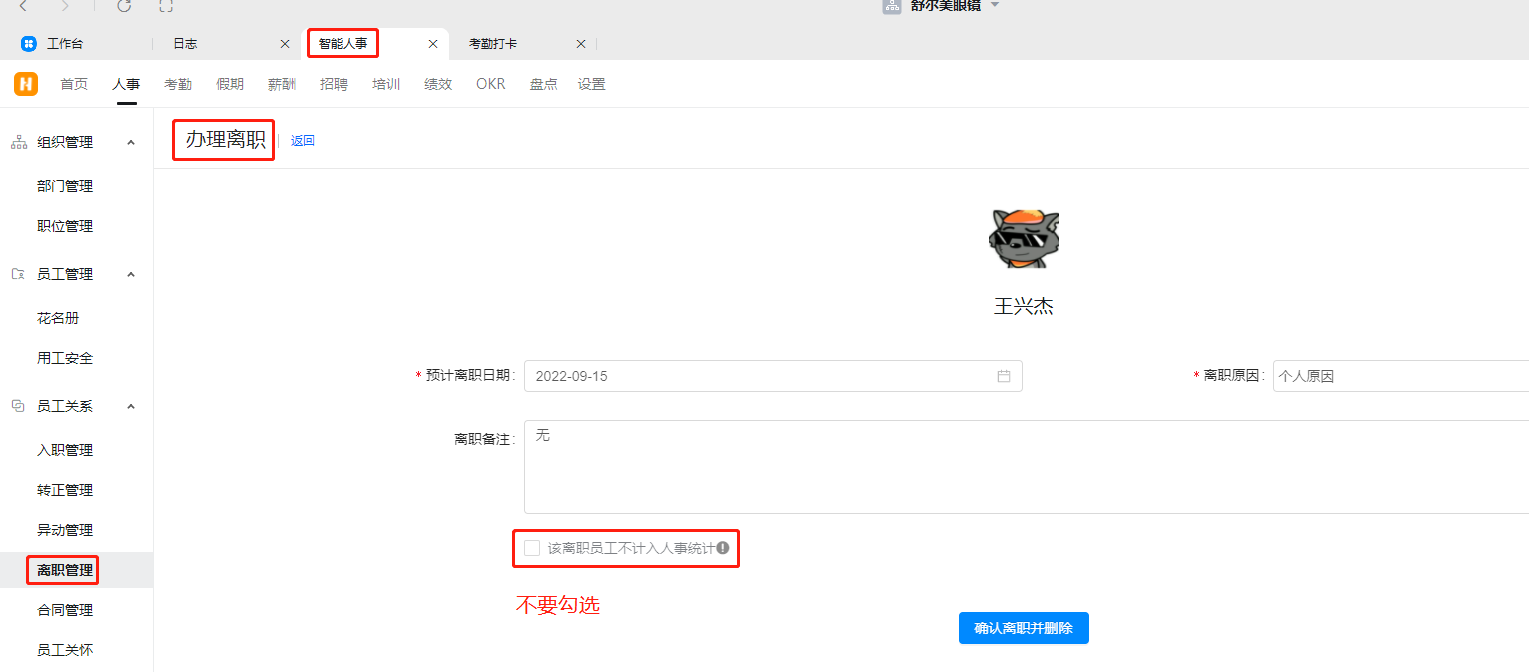This screenshot has width=1529, height=672.
Task: Click the 组织管理 hierarchy icon
Action: [x=19, y=142]
